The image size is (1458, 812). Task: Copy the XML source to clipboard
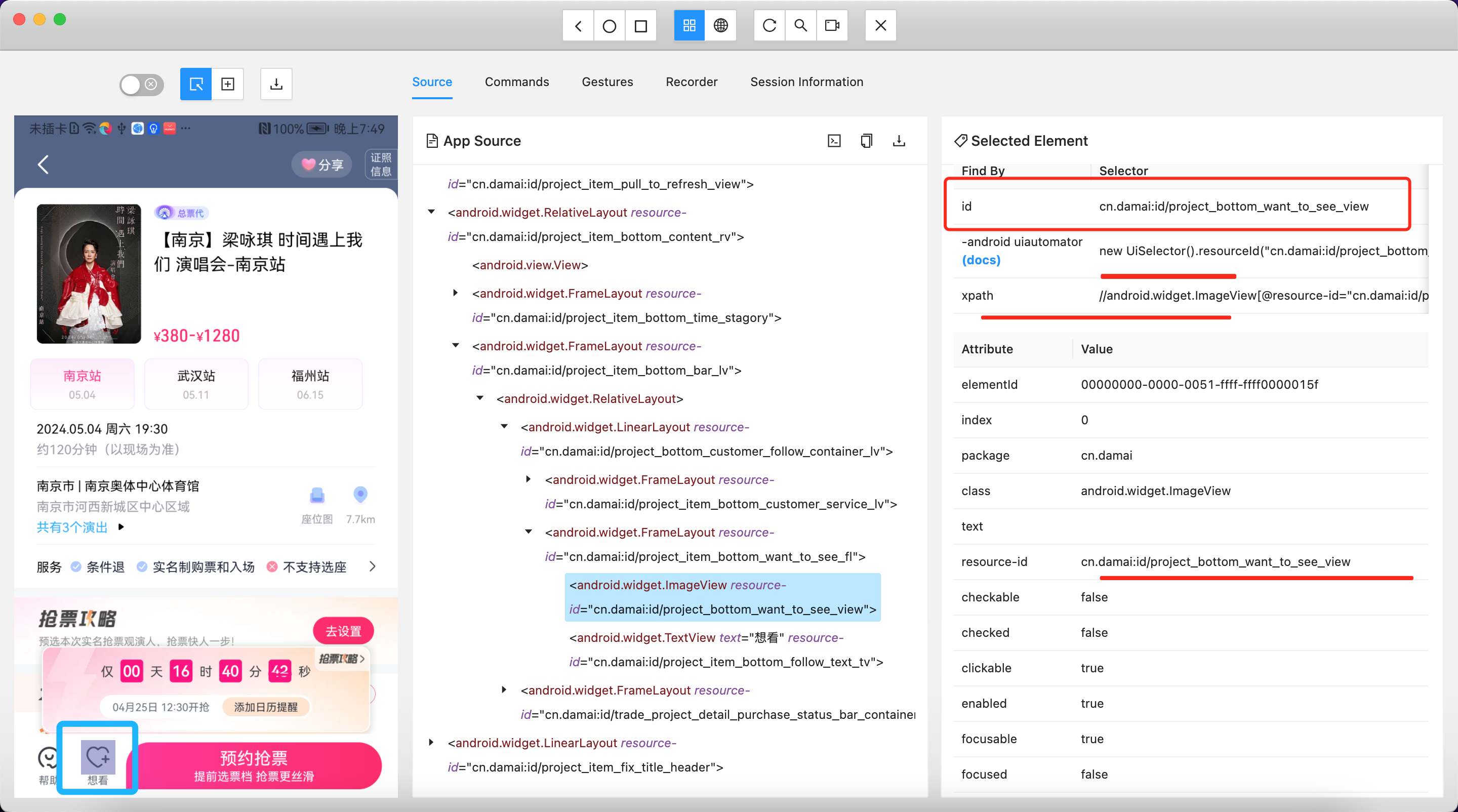[x=867, y=140]
